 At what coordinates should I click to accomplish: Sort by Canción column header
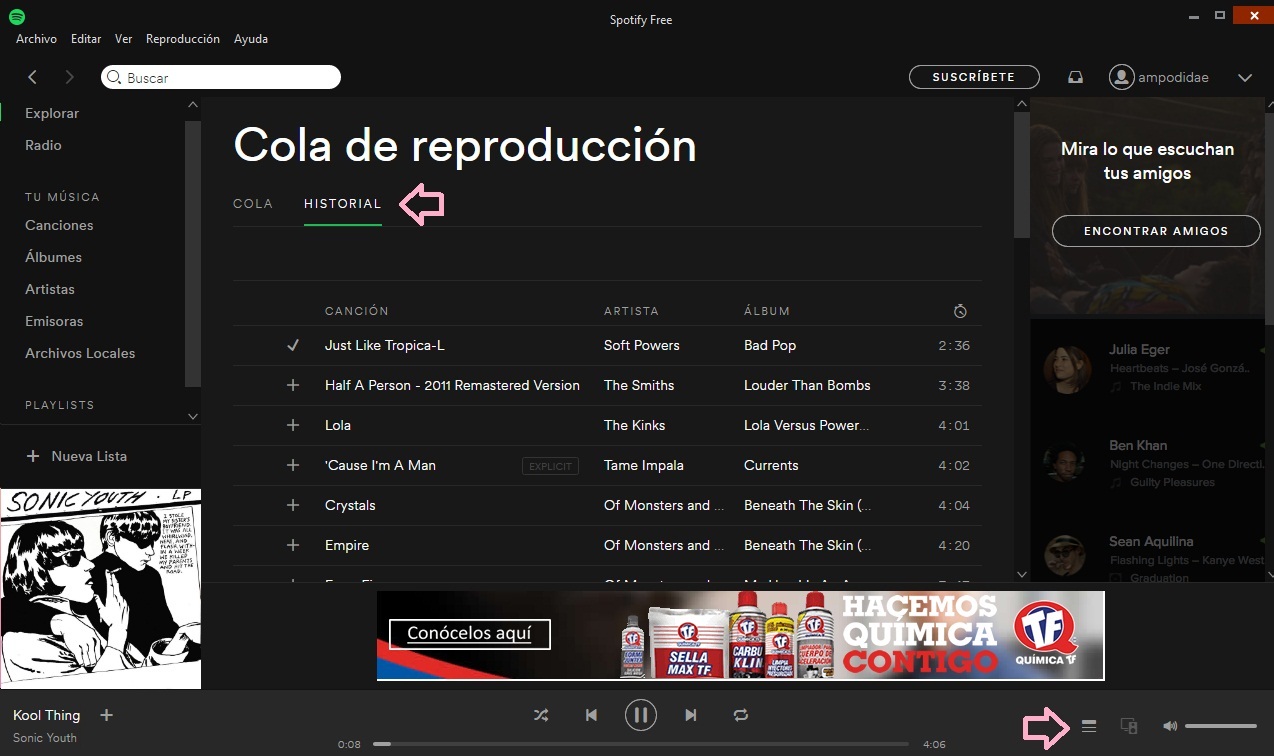tap(357, 311)
